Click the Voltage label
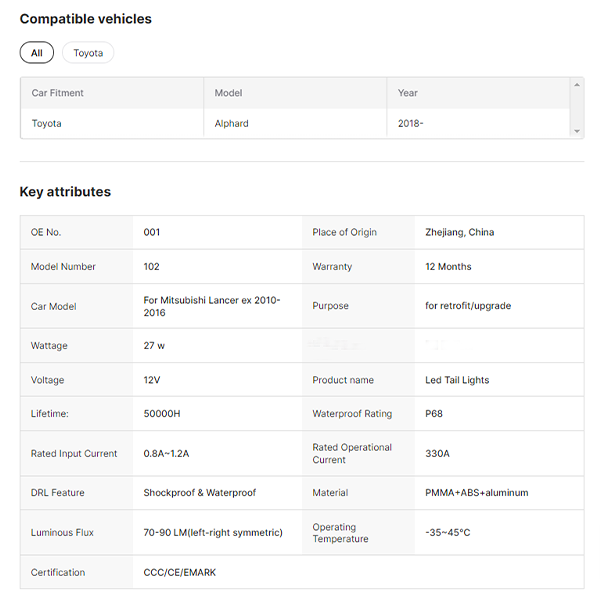 [x=47, y=380]
